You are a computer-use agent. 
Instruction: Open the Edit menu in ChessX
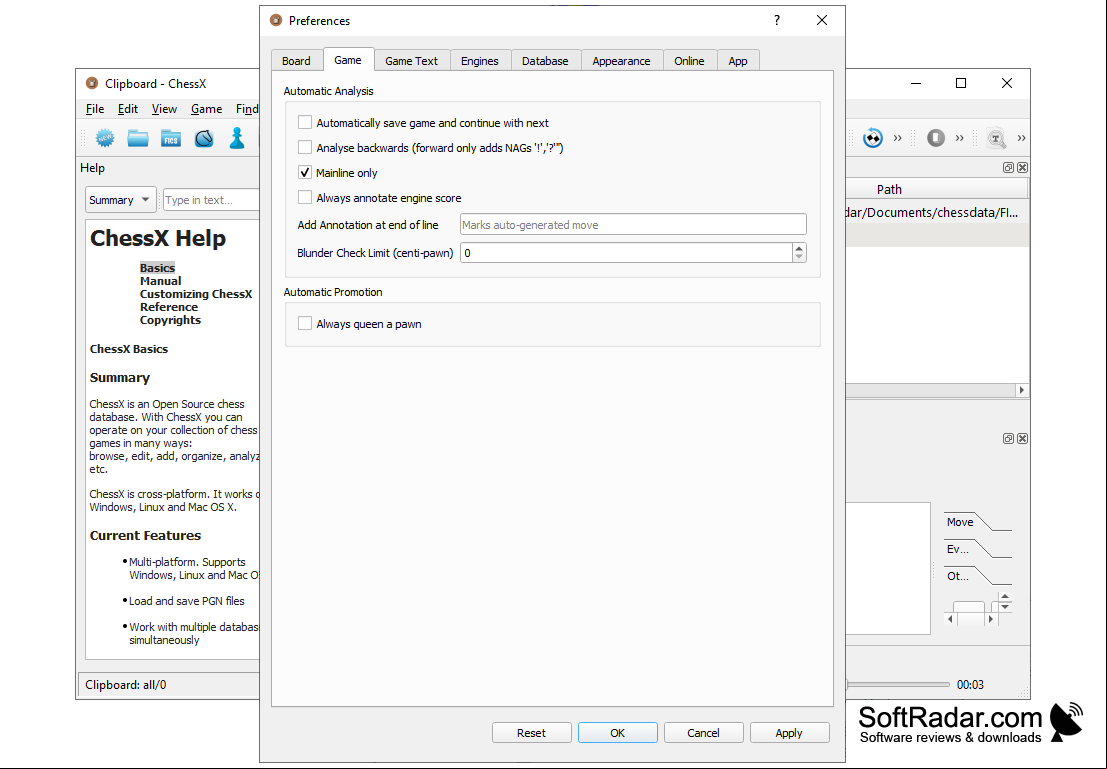coord(128,109)
